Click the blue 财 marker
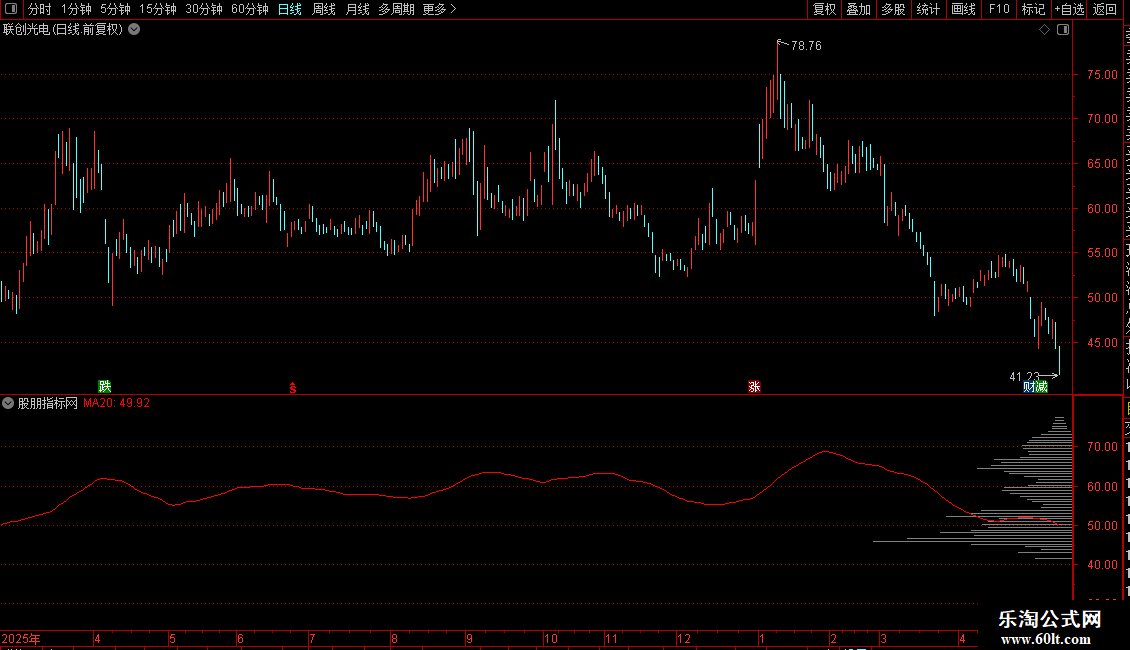The image size is (1130, 650). [x=1029, y=387]
